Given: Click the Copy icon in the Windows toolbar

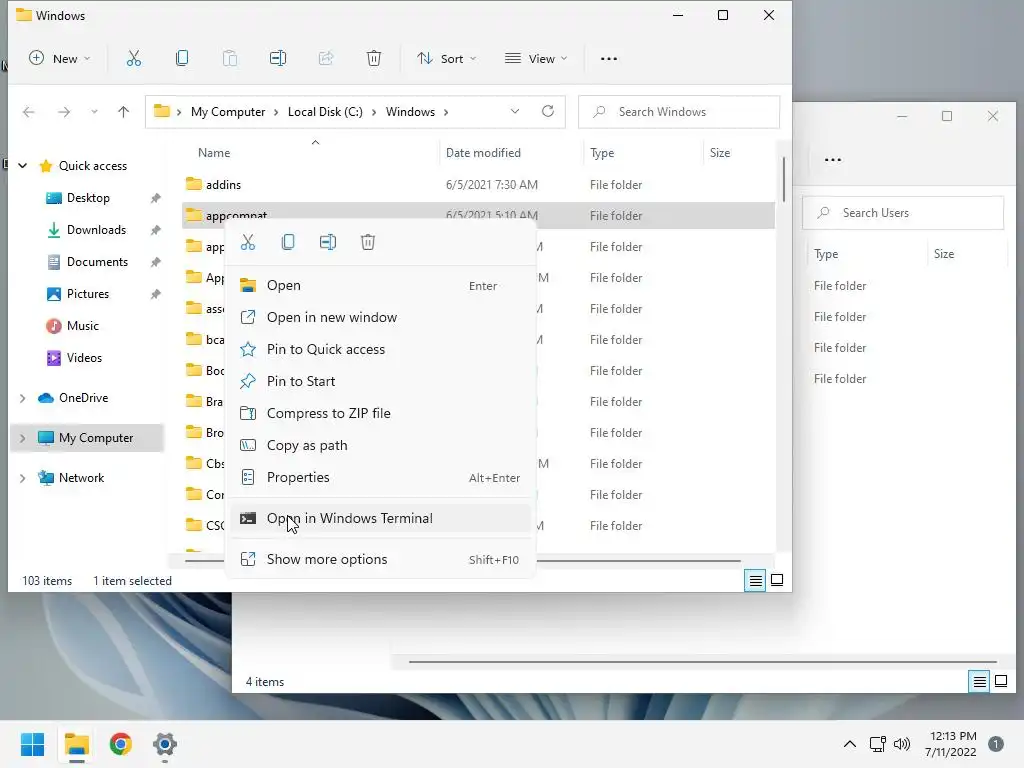Looking at the screenshot, I should (x=182, y=59).
